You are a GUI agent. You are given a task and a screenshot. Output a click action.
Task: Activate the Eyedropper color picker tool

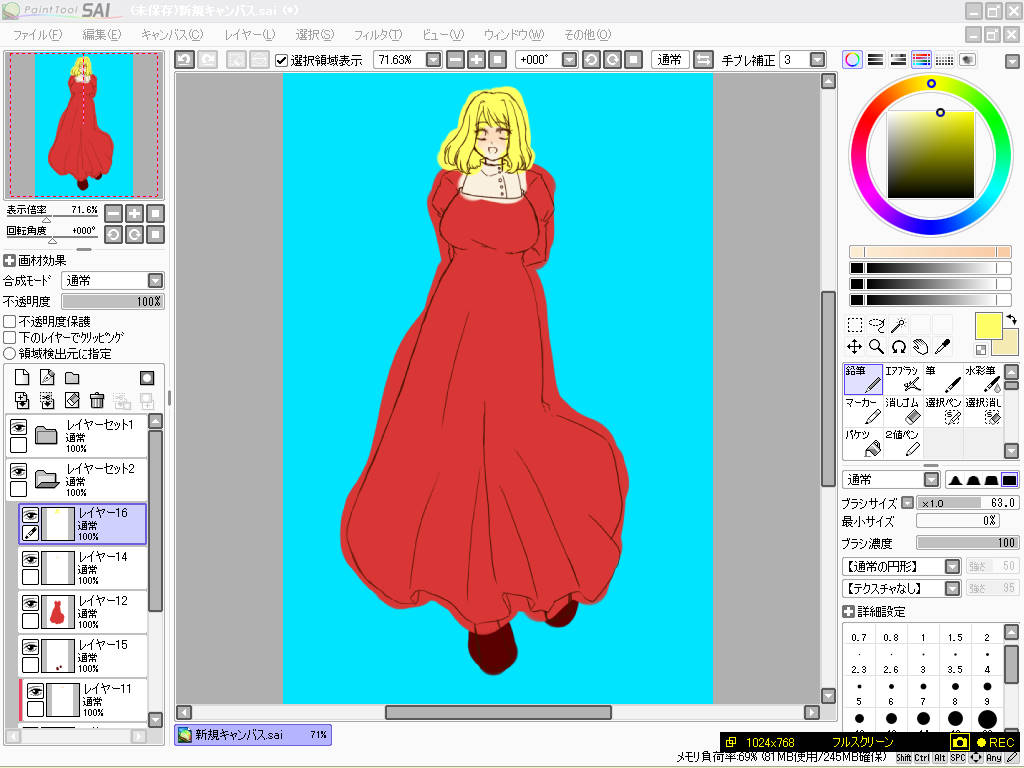pyautogui.click(x=942, y=347)
